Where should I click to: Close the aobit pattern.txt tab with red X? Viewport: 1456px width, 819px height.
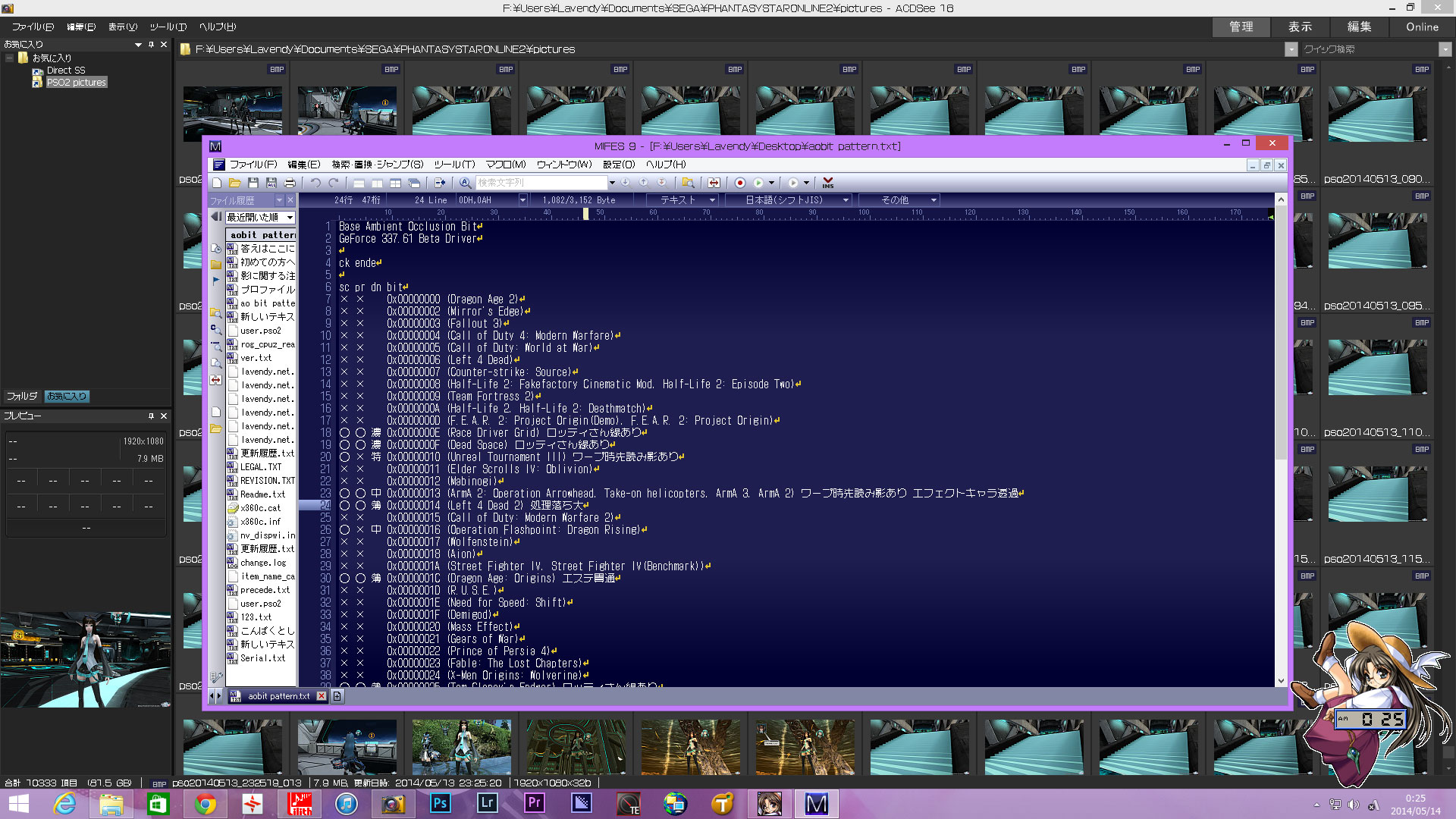coord(322,696)
